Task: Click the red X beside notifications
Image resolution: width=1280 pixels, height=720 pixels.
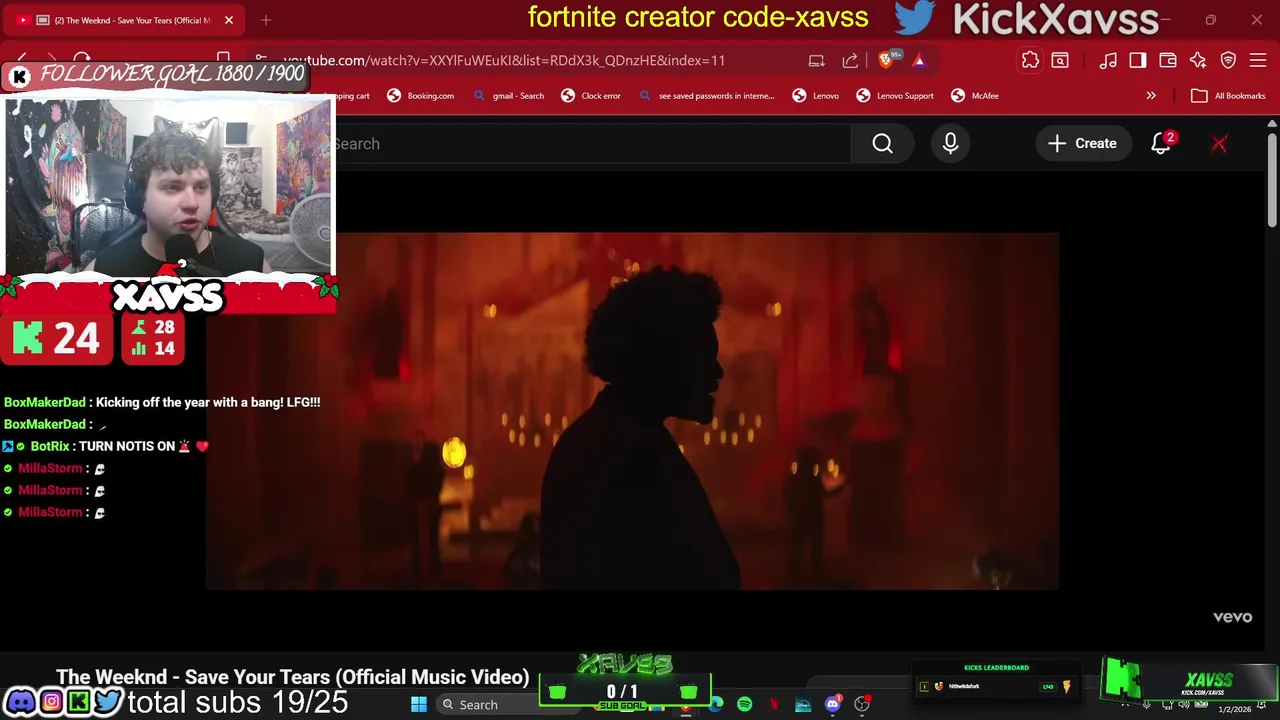Action: (1219, 144)
